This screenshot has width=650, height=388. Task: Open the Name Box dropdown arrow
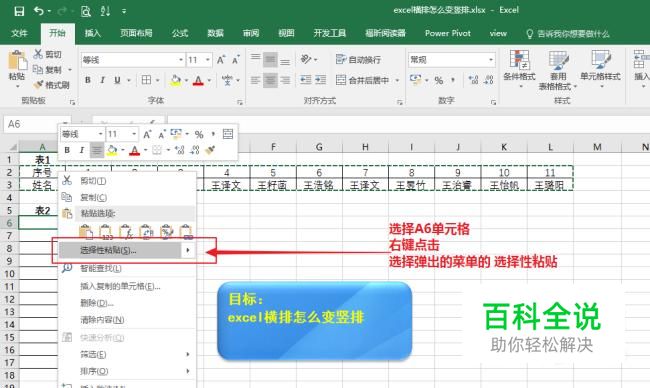(65, 124)
